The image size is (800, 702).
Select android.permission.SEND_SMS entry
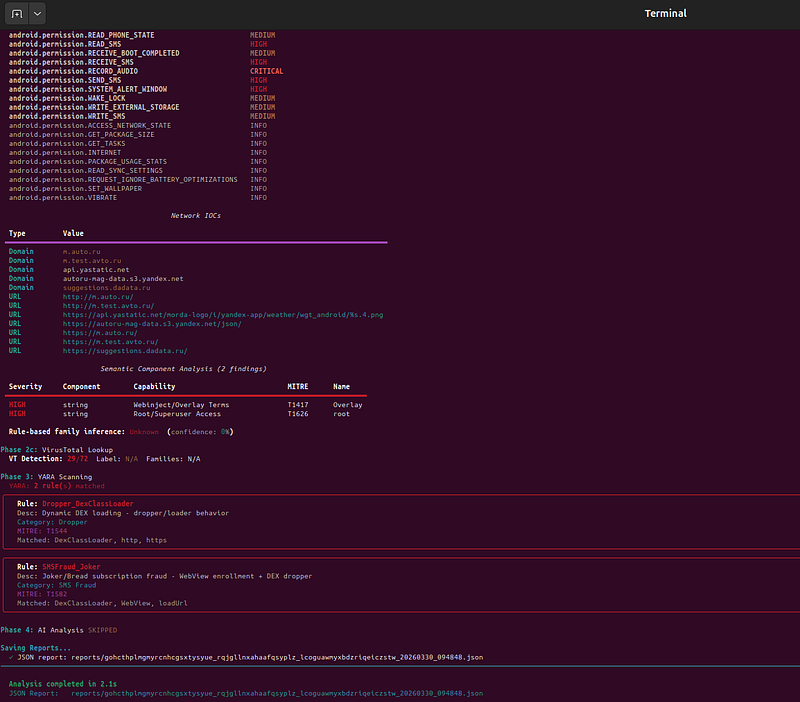pyautogui.click(x=65, y=81)
